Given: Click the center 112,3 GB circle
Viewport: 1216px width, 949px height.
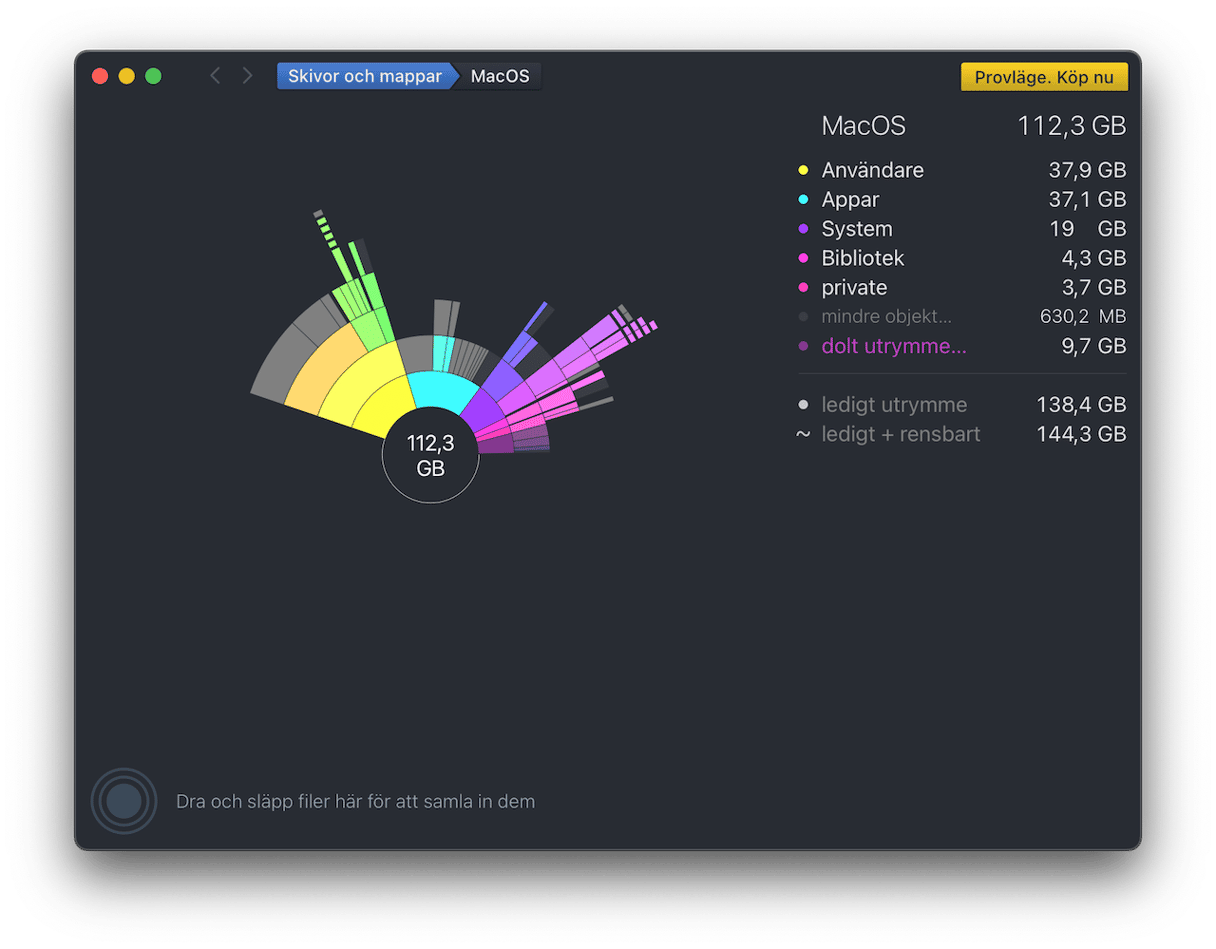Looking at the screenshot, I should point(430,455).
